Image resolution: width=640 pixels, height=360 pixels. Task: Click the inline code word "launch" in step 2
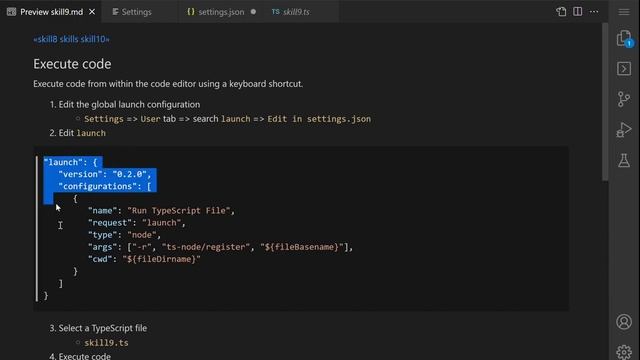tap(91, 133)
